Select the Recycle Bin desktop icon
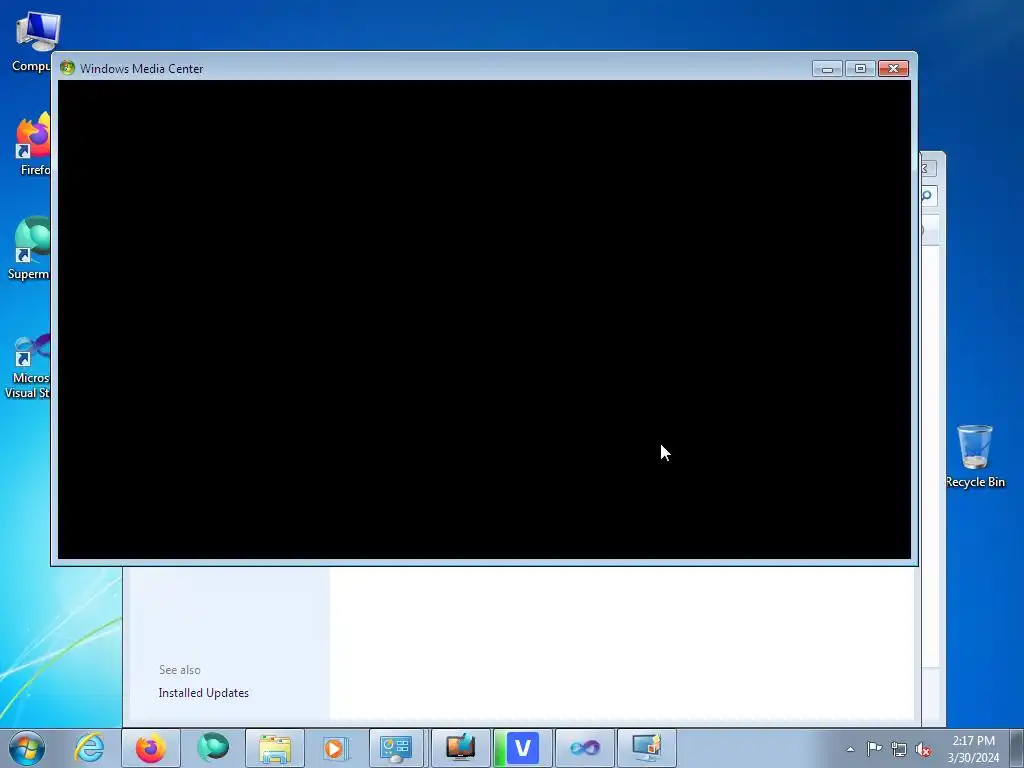 (x=975, y=456)
